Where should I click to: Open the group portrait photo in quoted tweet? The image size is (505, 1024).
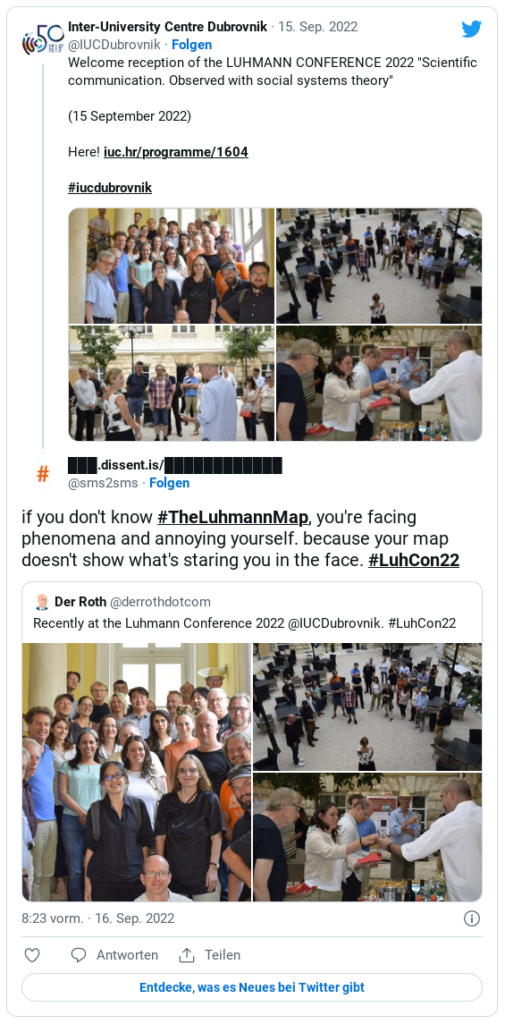[x=137, y=772]
